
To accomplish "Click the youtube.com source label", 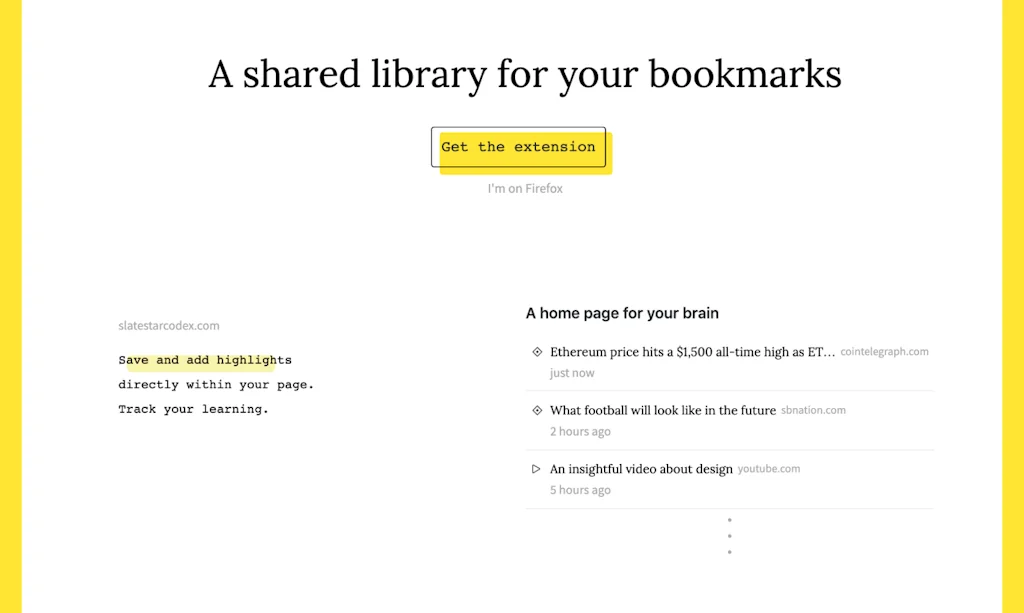I will click(768, 468).
